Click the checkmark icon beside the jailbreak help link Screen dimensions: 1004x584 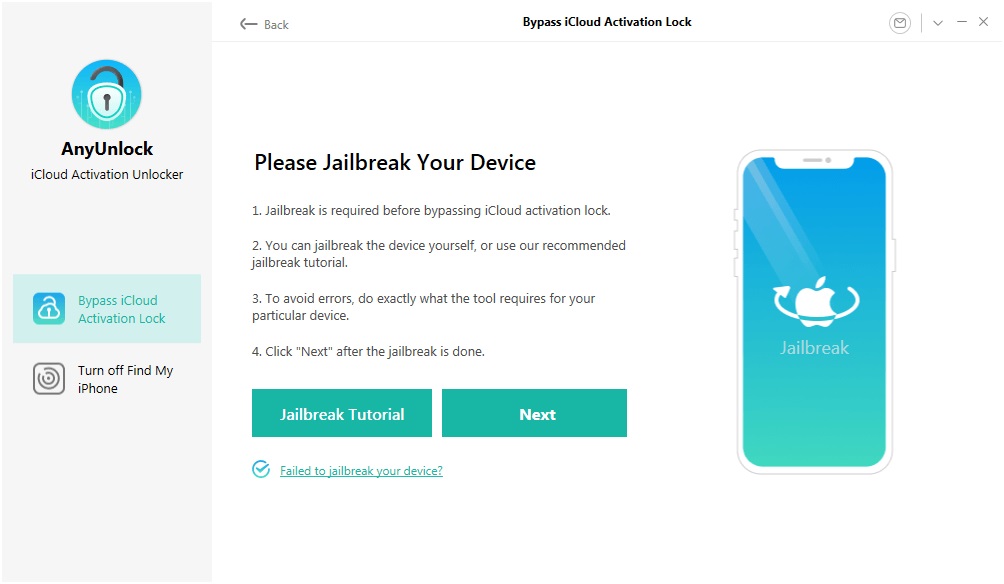[x=262, y=469]
